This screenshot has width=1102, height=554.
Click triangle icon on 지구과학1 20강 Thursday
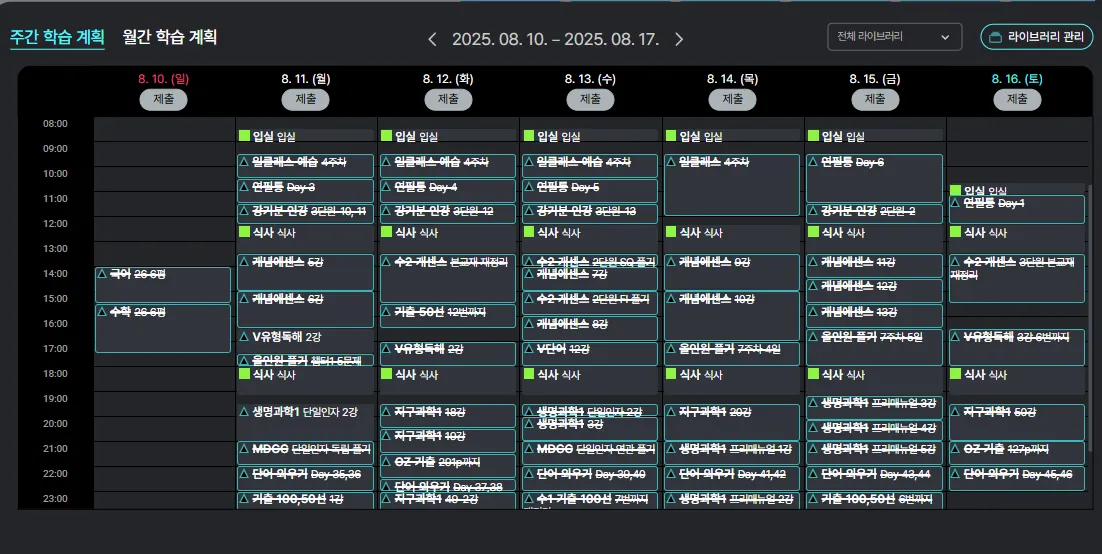671,412
